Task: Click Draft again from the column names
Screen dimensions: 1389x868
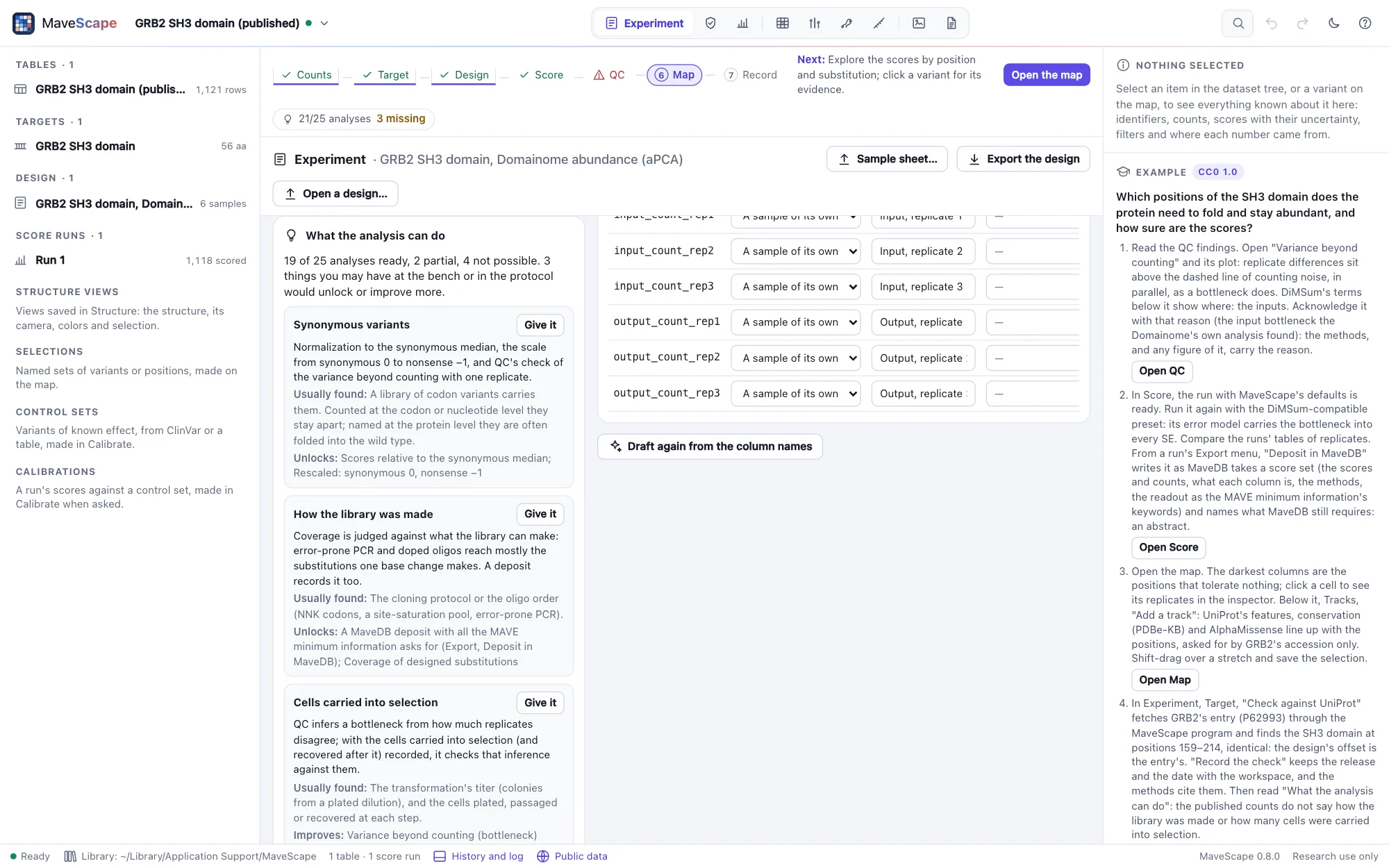Action: [710, 446]
